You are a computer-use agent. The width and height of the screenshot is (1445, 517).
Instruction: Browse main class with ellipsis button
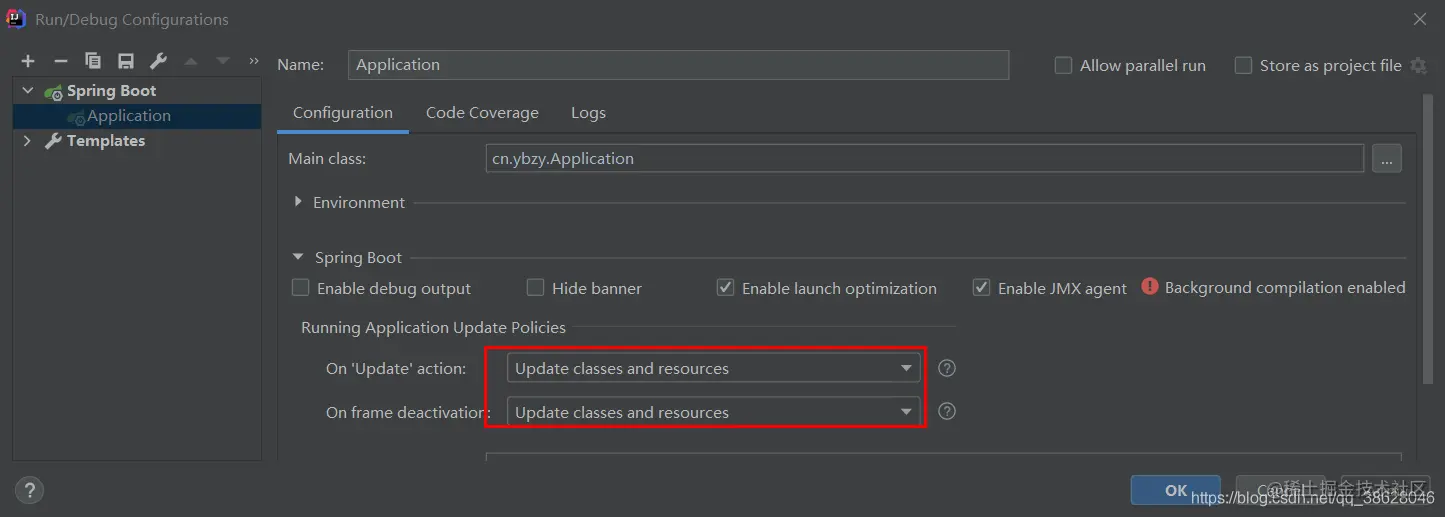click(x=1386, y=158)
